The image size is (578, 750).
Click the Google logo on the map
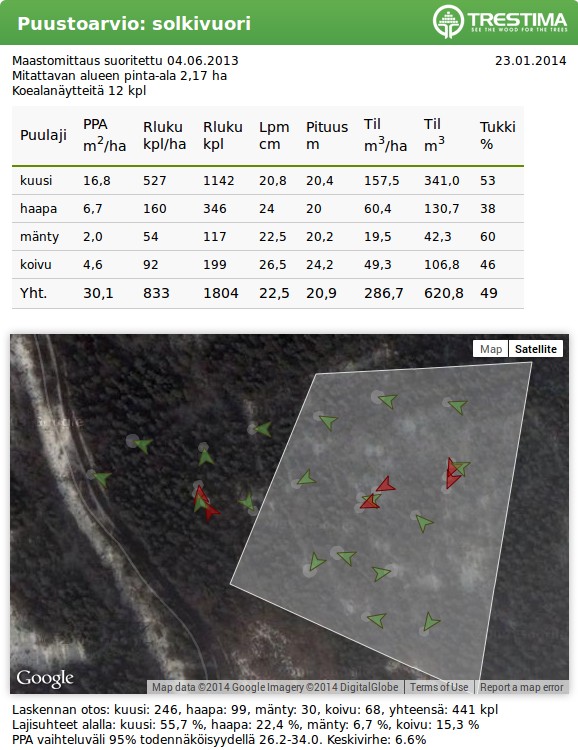(45, 678)
